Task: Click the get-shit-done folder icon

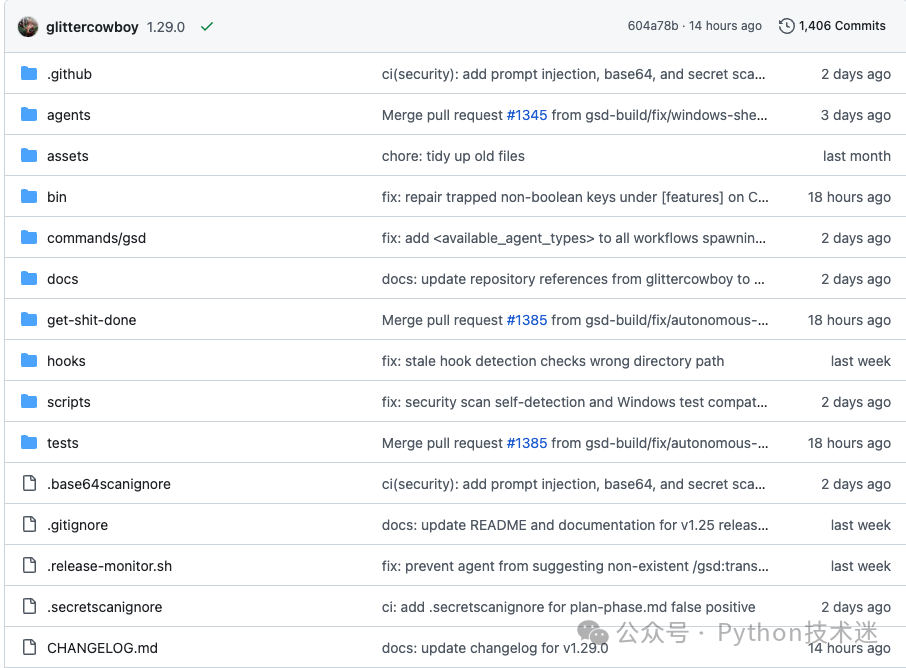Action: (x=29, y=320)
